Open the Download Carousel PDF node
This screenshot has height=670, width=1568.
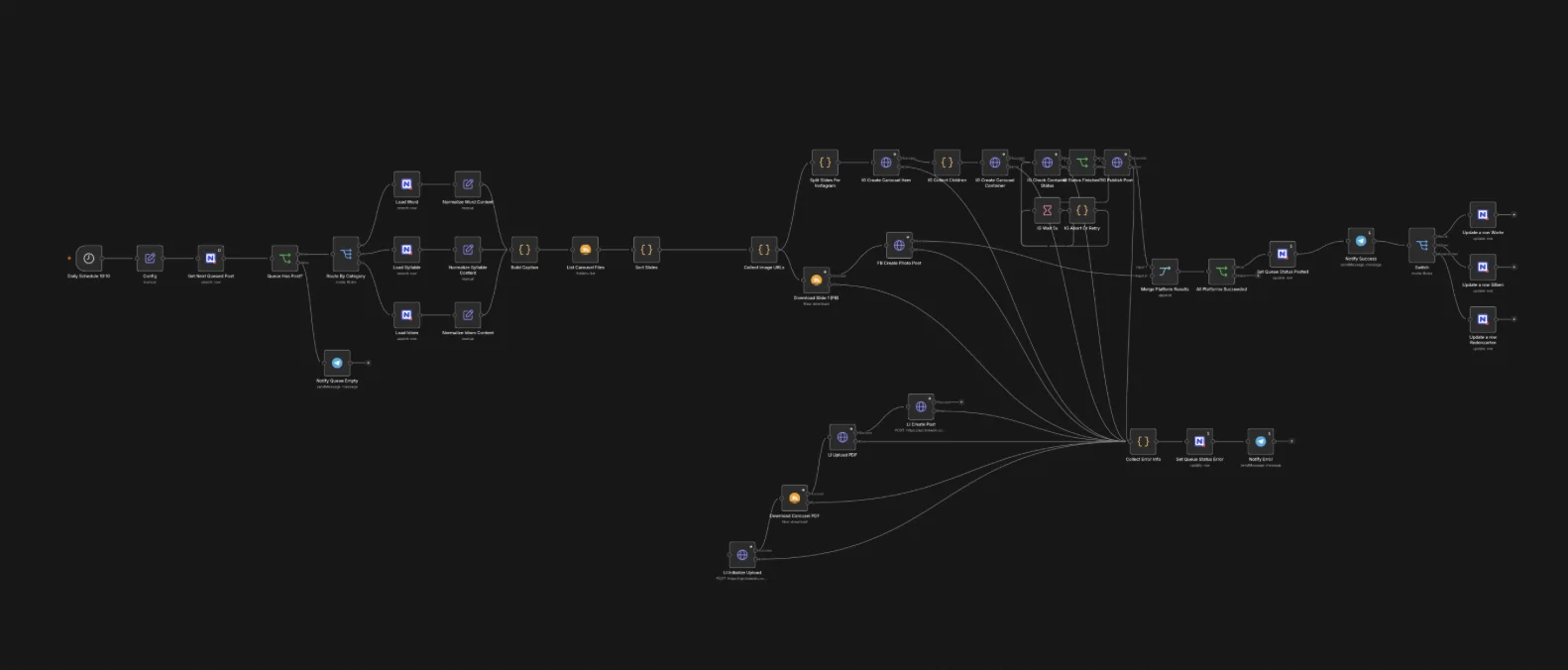795,498
